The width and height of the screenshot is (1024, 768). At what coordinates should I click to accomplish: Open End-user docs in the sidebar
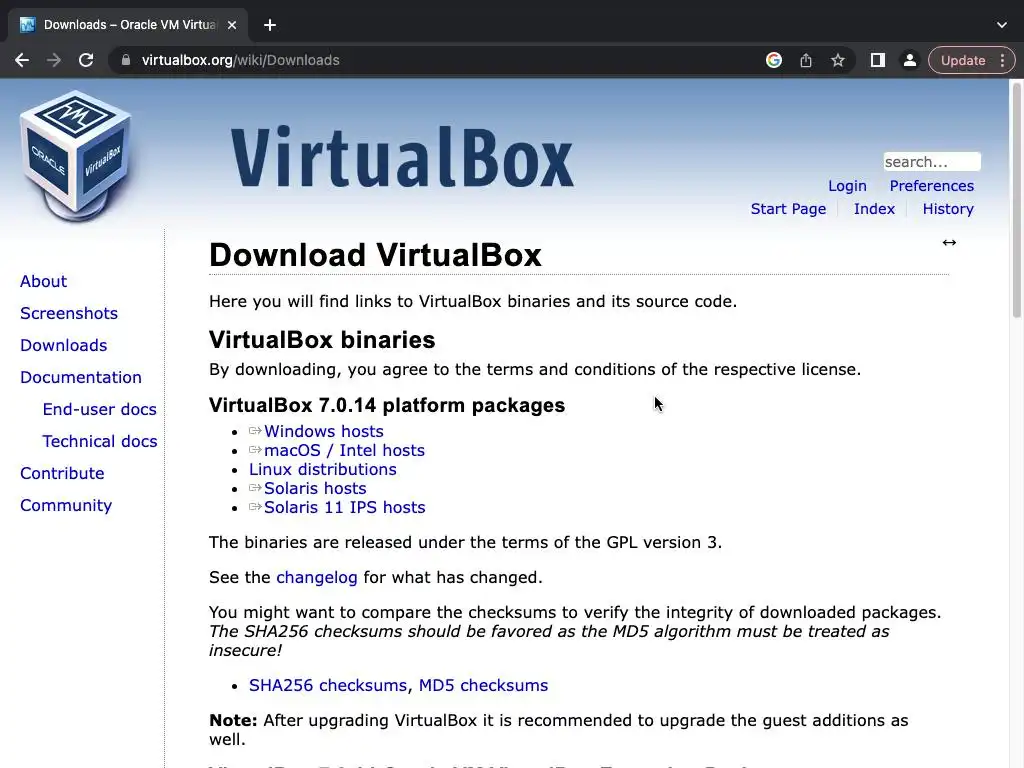coord(99,409)
